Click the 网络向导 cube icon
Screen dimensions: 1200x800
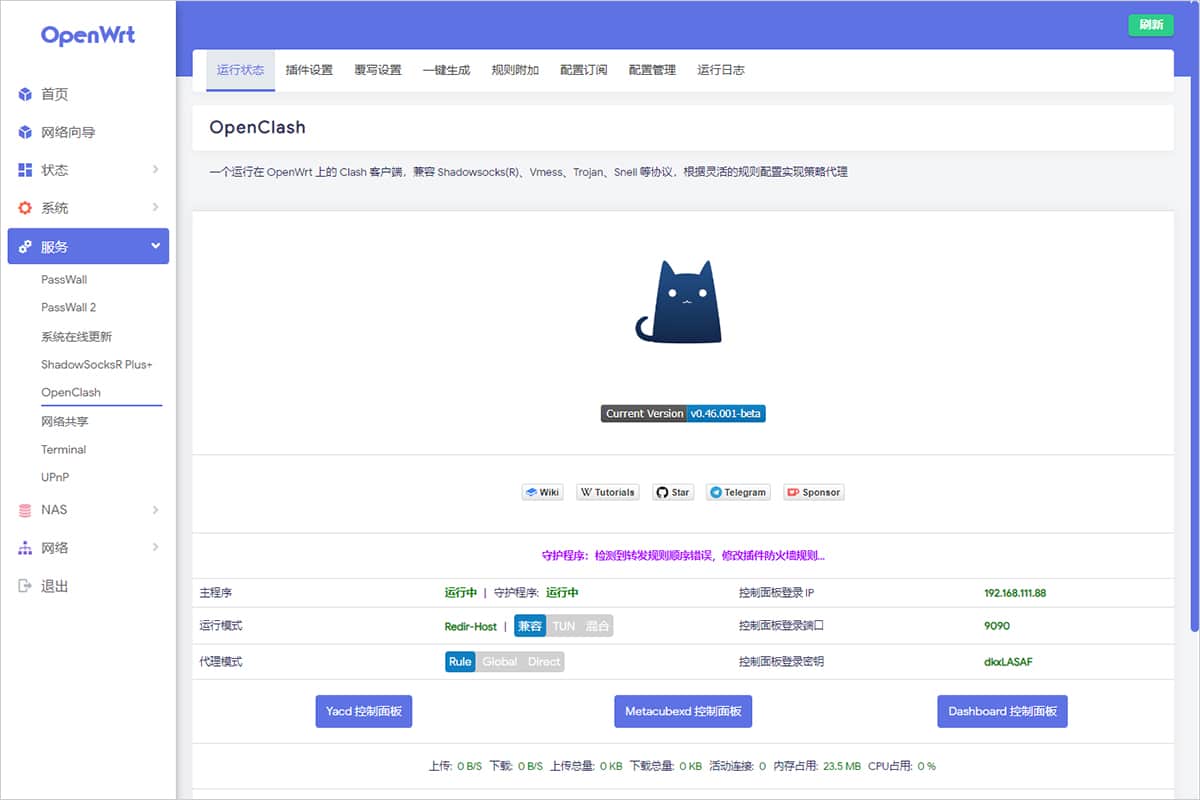pos(25,132)
